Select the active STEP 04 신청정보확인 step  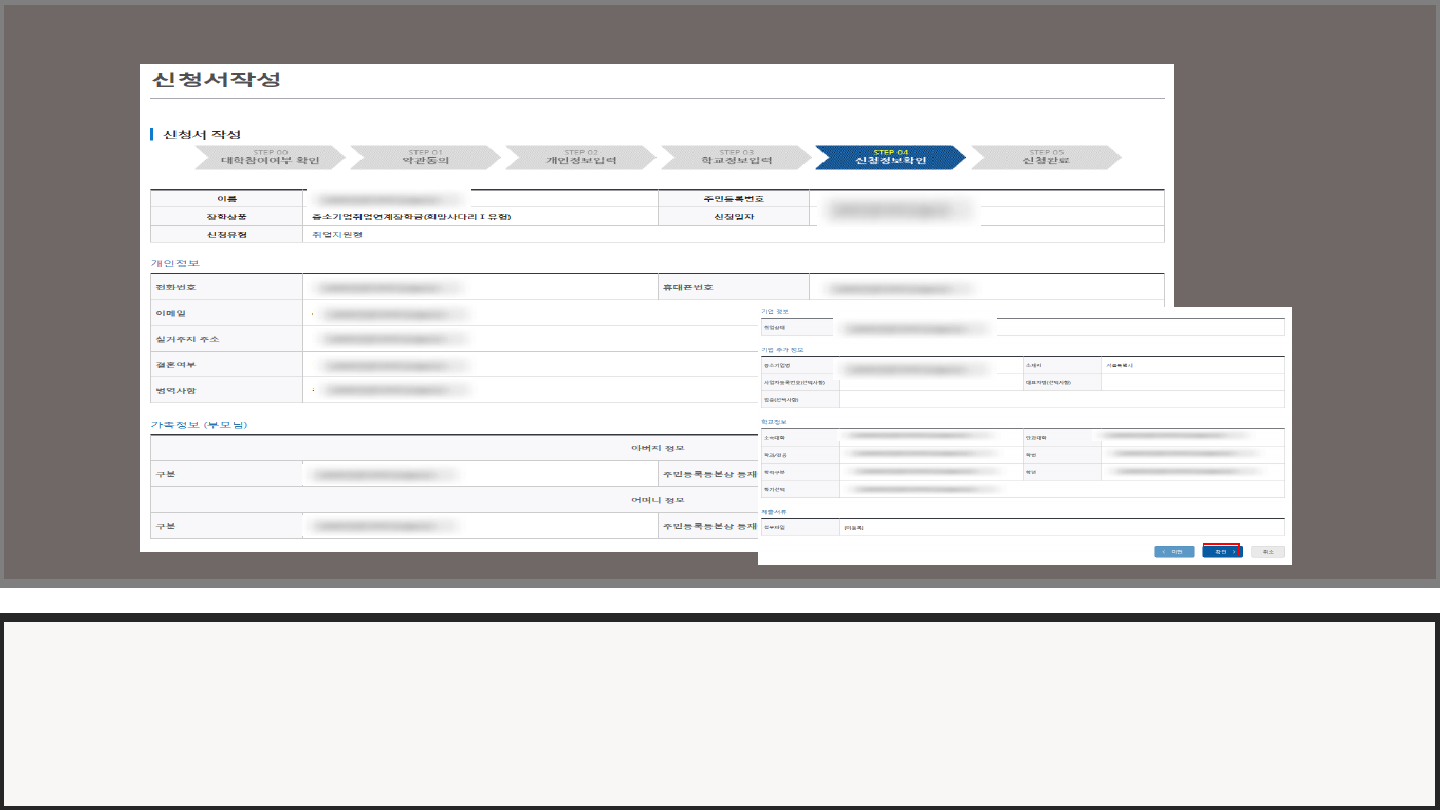[x=890, y=158]
